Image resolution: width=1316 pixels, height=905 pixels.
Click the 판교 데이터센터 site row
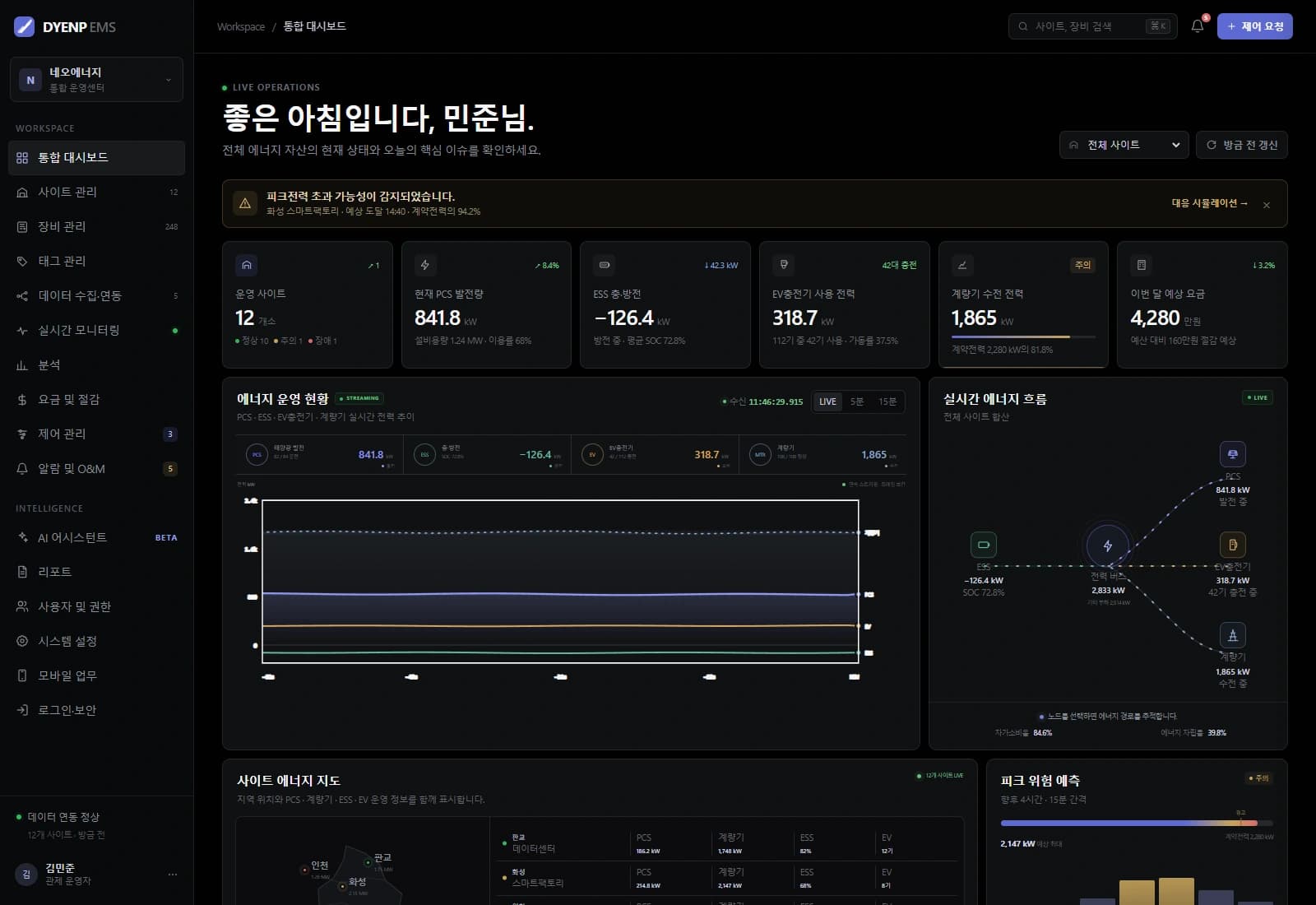coord(728,843)
